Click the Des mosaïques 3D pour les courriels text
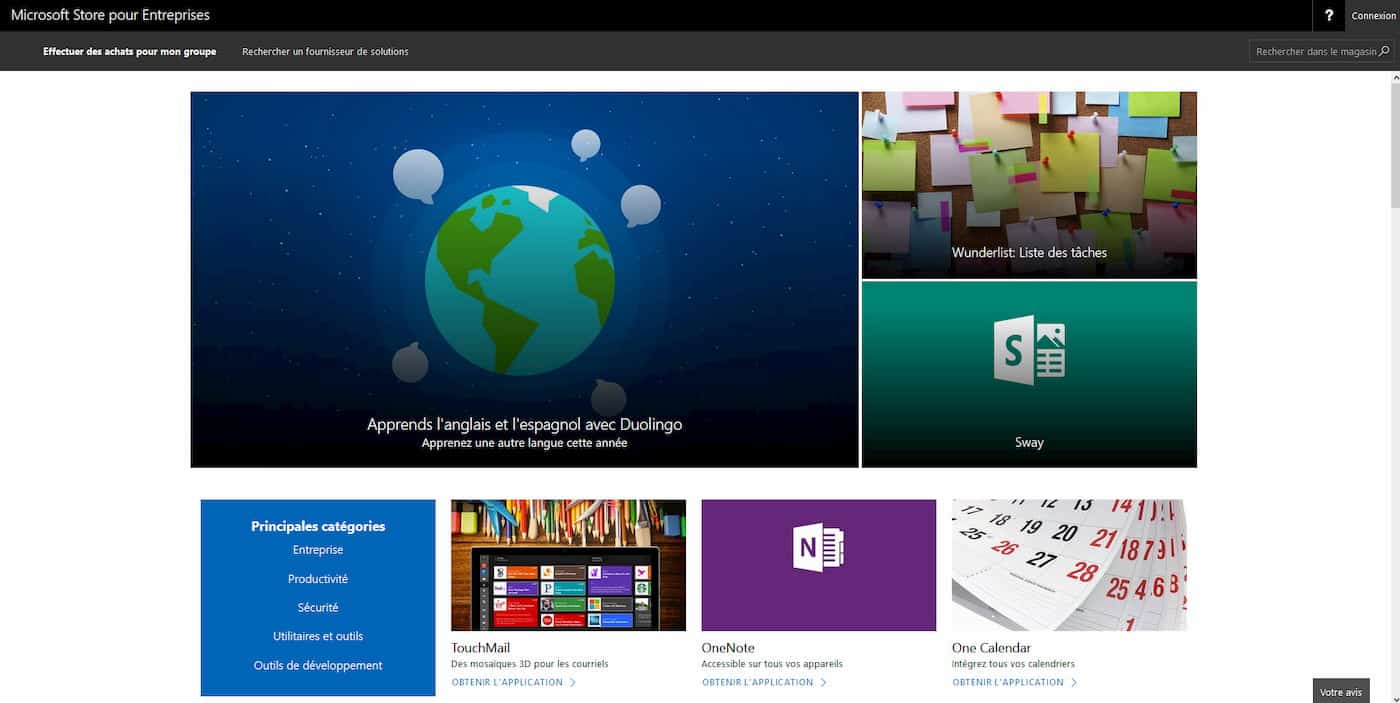This screenshot has height=703, width=1400. 529,664
